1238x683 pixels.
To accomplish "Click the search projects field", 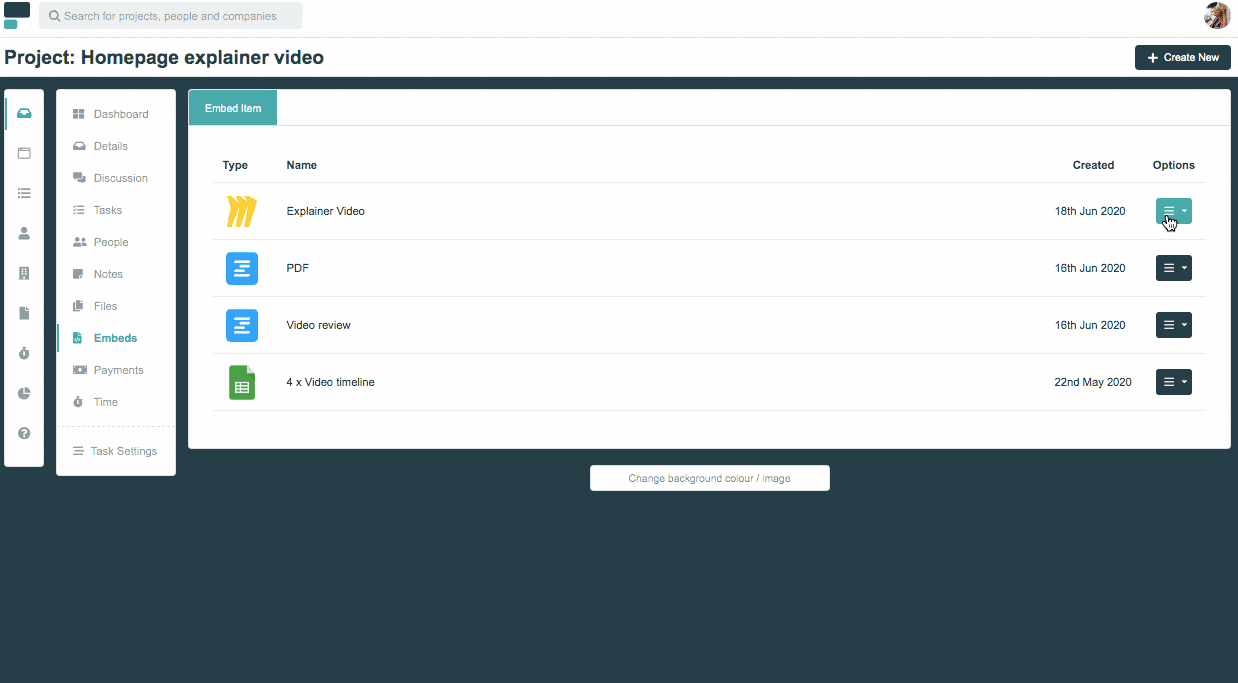I will (x=170, y=15).
